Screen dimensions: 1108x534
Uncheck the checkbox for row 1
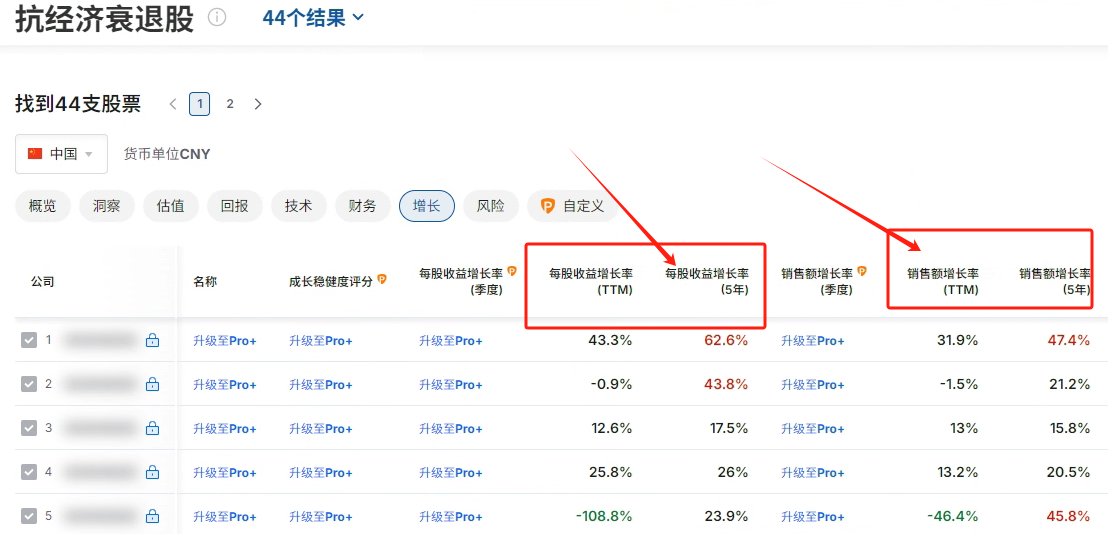click(29, 340)
